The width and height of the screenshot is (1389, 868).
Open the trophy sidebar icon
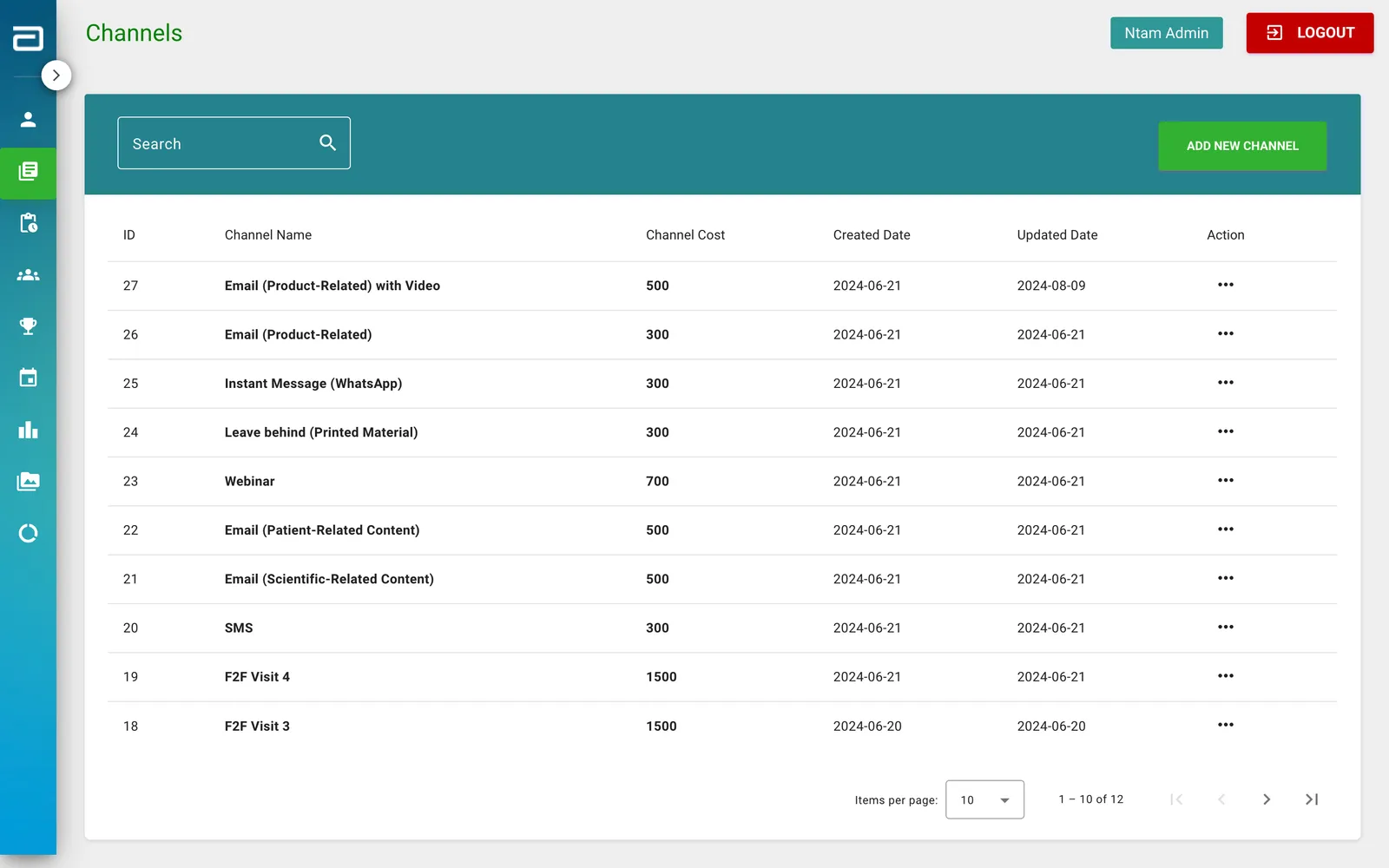pos(28,326)
